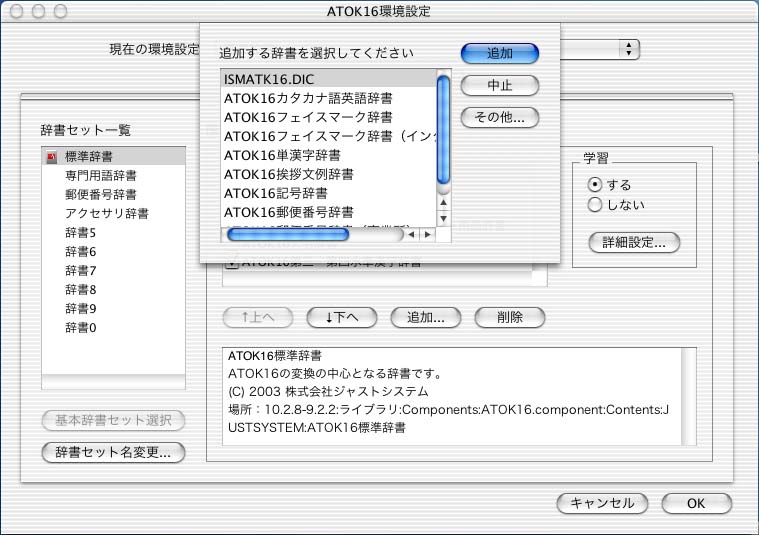This screenshot has width=759, height=535.
Task: Click the scroll down arrow of dictionary list
Action: click(443, 219)
